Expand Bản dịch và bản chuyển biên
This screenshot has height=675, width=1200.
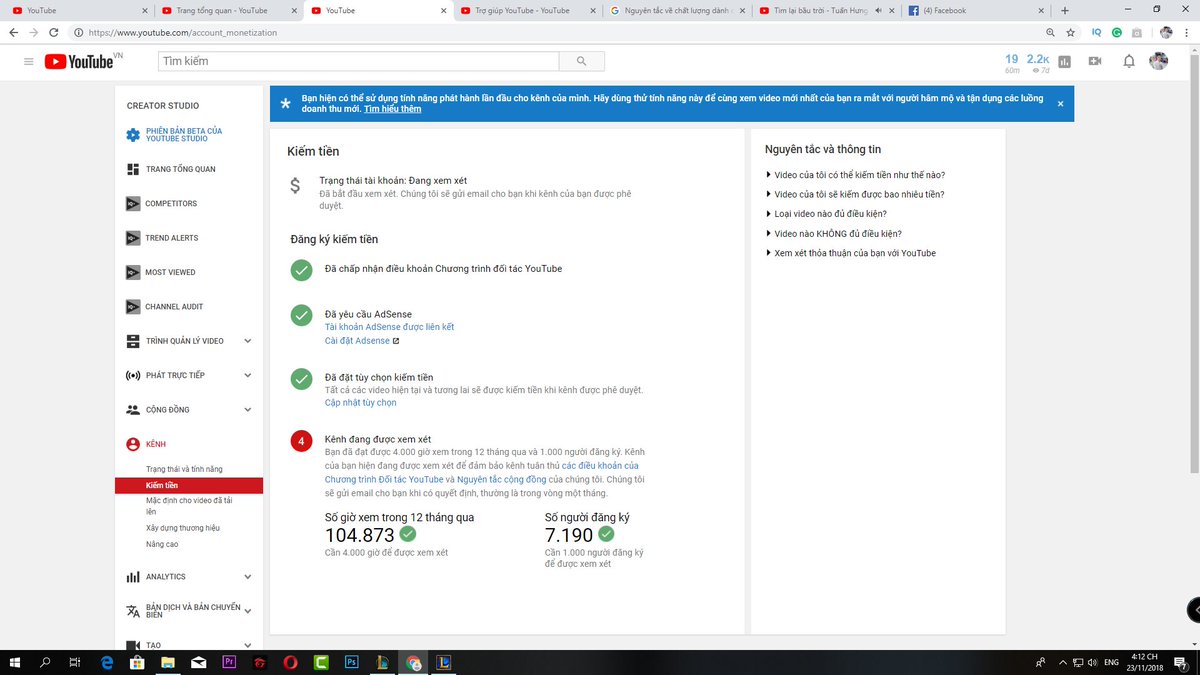[248, 611]
